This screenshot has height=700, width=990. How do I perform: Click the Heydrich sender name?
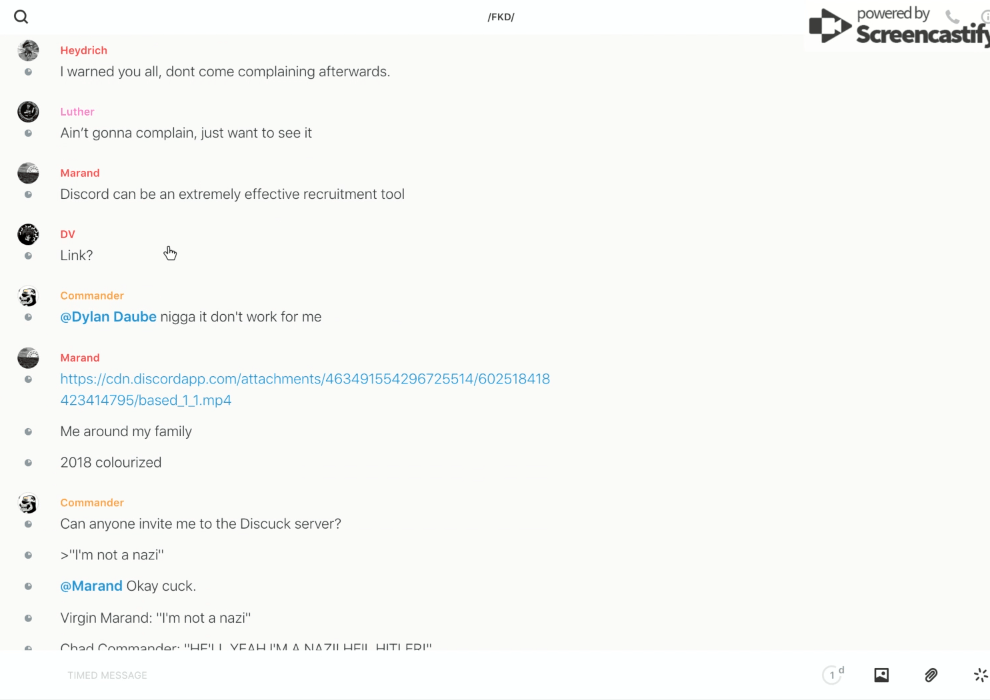tap(84, 50)
